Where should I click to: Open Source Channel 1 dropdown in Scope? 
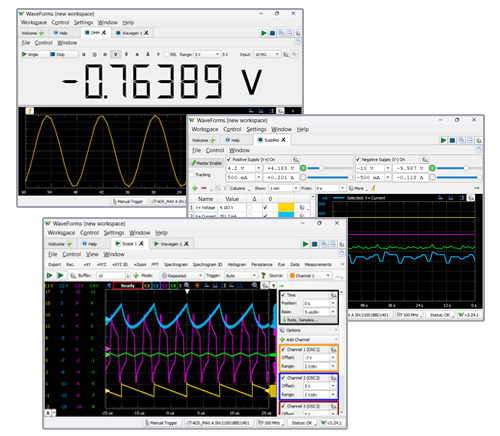pyautogui.click(x=310, y=276)
